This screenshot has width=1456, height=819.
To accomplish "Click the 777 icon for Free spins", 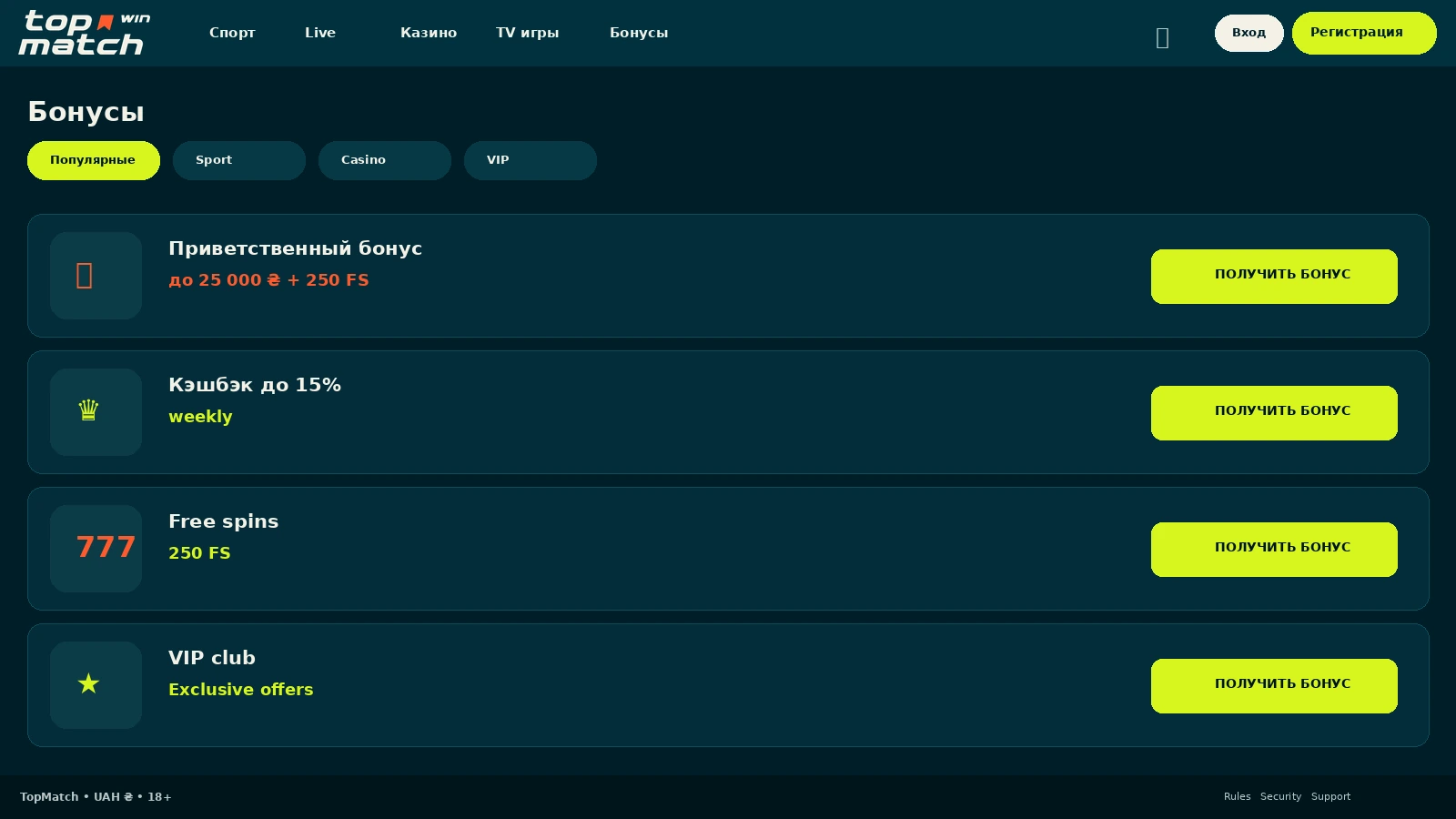I will [106, 547].
